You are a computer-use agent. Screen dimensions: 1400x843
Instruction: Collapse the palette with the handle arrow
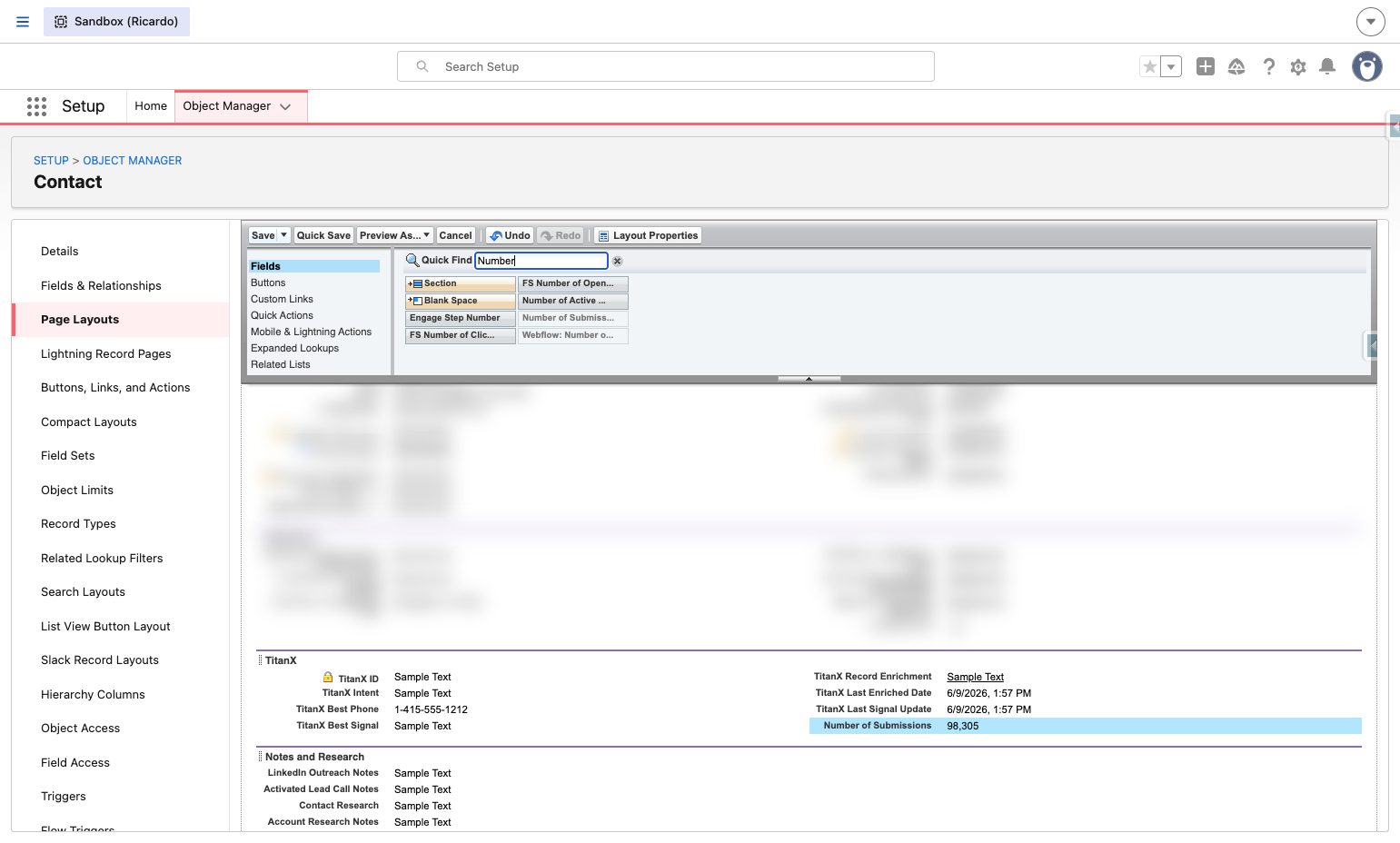[x=809, y=379]
